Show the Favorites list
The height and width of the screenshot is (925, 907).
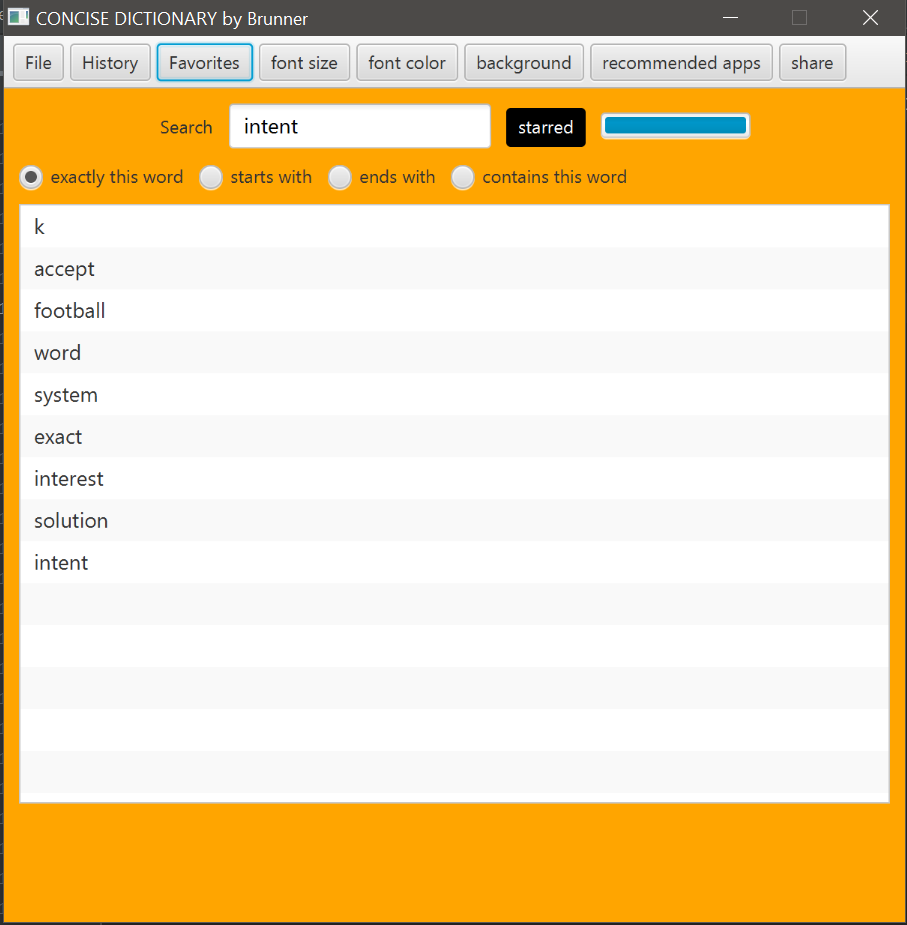click(x=205, y=63)
